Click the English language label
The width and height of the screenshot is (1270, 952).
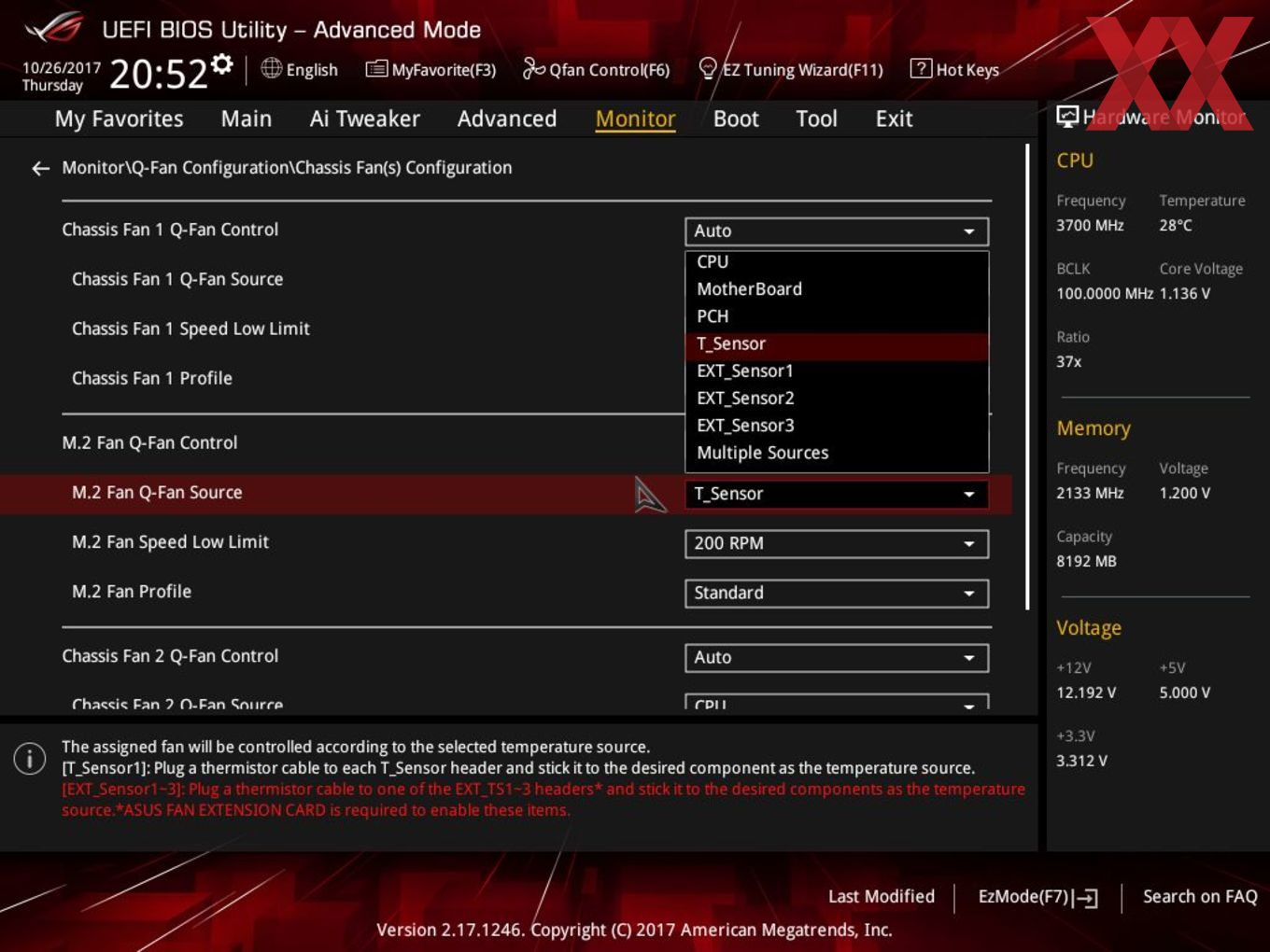(312, 69)
